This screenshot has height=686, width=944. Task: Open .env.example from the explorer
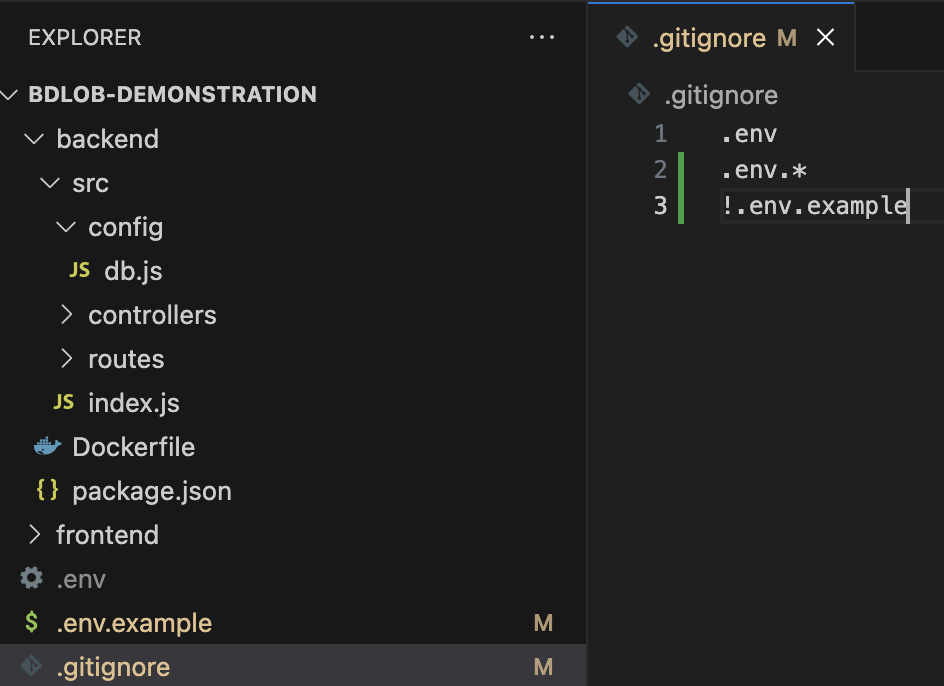134,623
